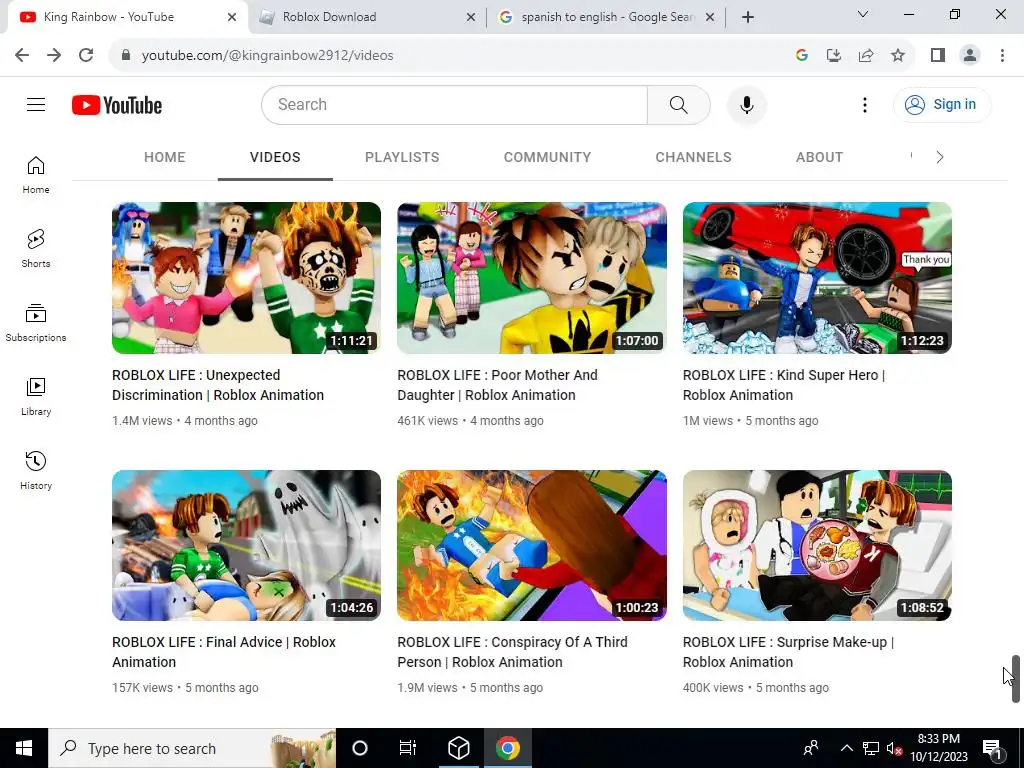Click the page vertical scrollbar thumb
This screenshot has height=768, width=1024.
coord(1016,679)
